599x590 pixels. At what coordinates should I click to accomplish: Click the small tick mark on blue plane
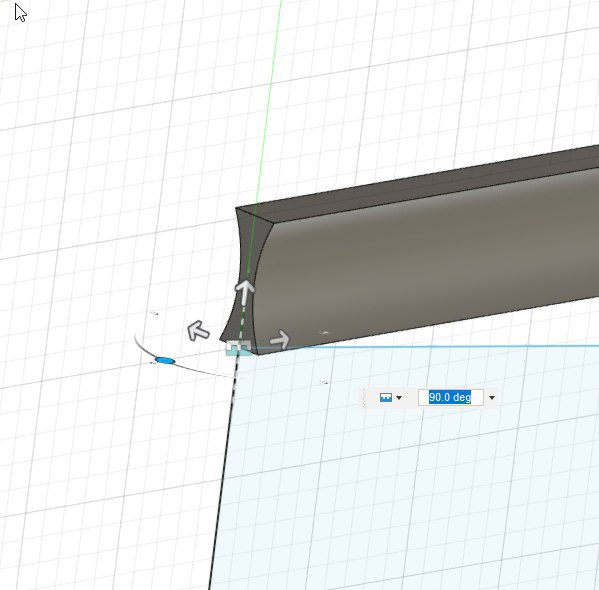pos(323,382)
